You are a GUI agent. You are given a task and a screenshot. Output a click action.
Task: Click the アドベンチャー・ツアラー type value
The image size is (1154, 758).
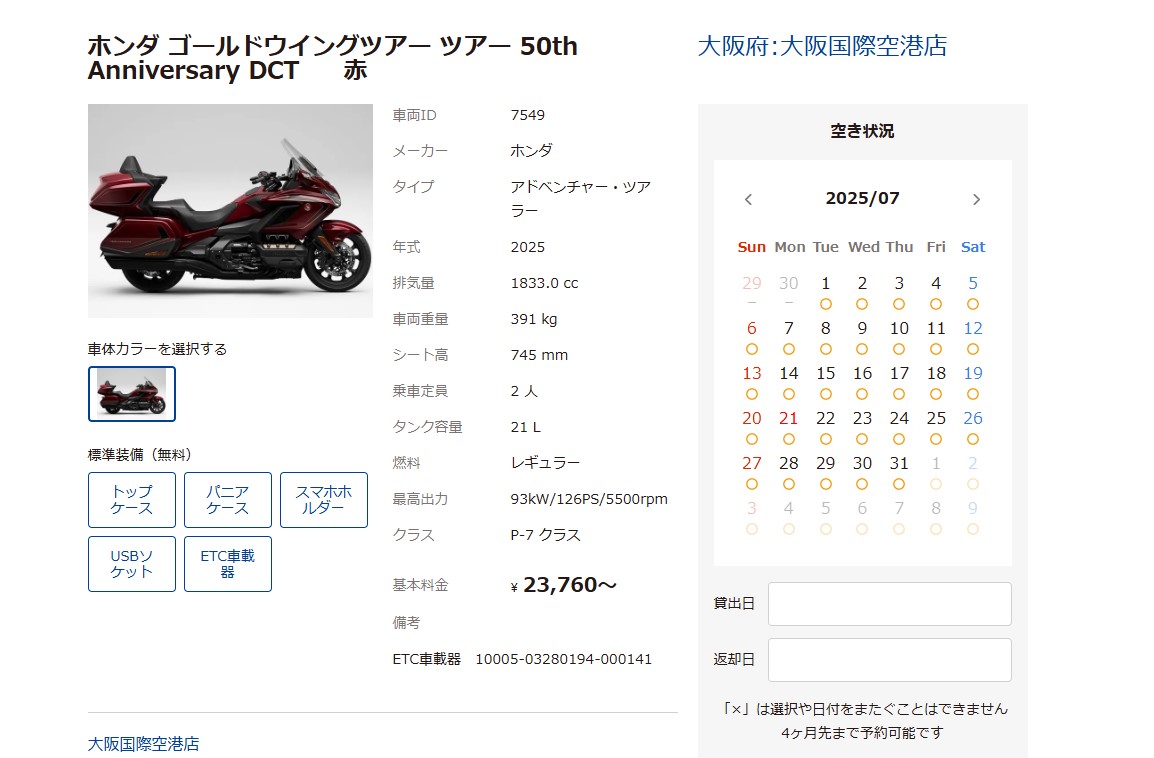tap(581, 199)
